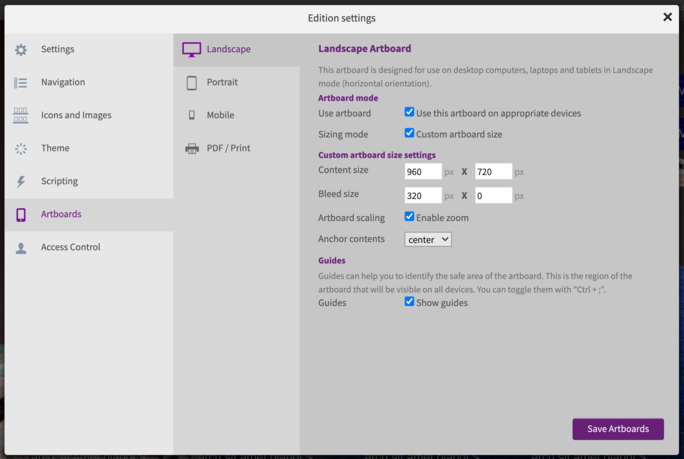Select the Portrait tablet icon
684x459 pixels.
click(x=191, y=83)
